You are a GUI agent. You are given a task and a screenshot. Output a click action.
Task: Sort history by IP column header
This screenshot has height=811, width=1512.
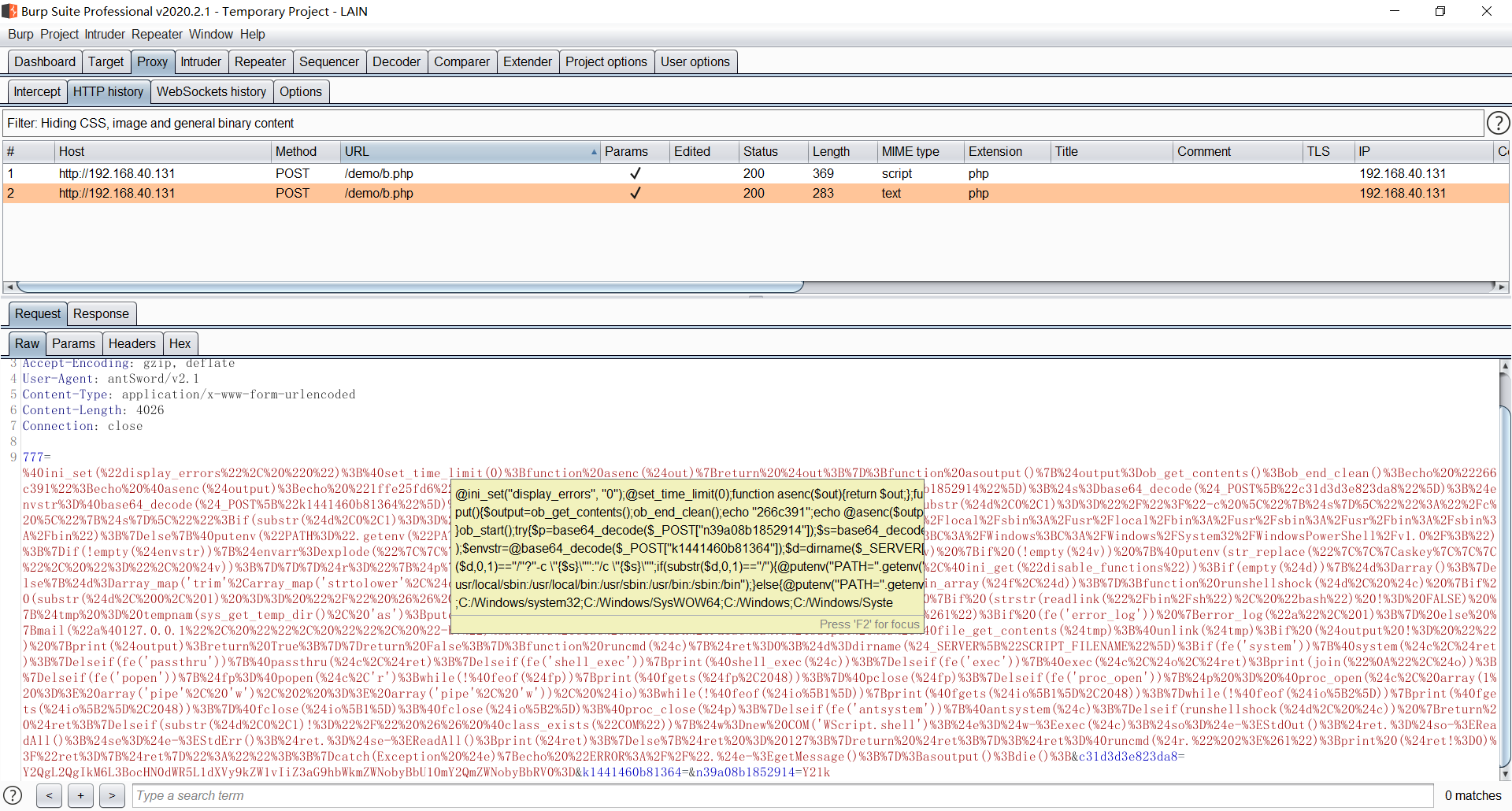point(1424,151)
